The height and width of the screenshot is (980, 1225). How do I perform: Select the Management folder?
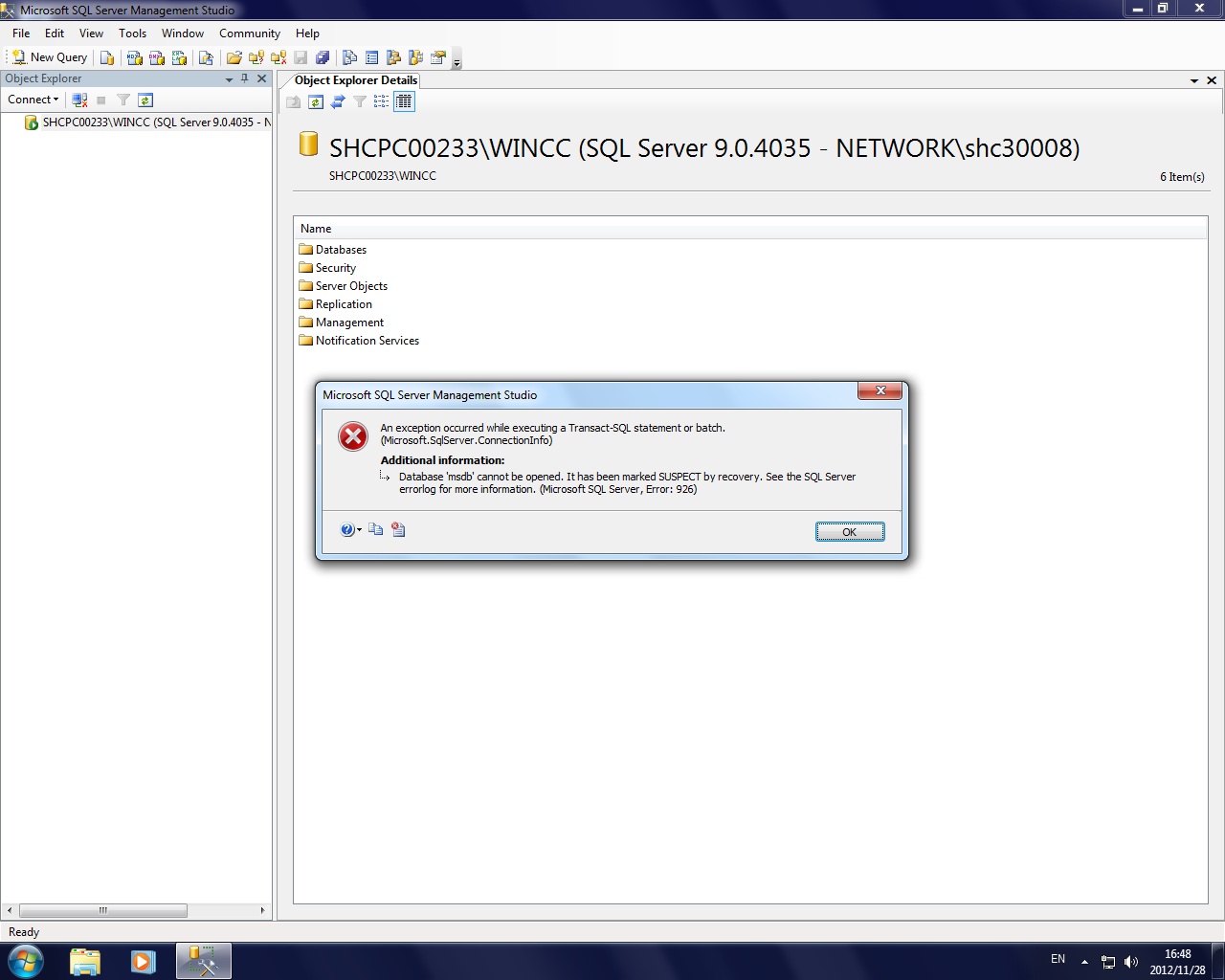tap(342, 323)
